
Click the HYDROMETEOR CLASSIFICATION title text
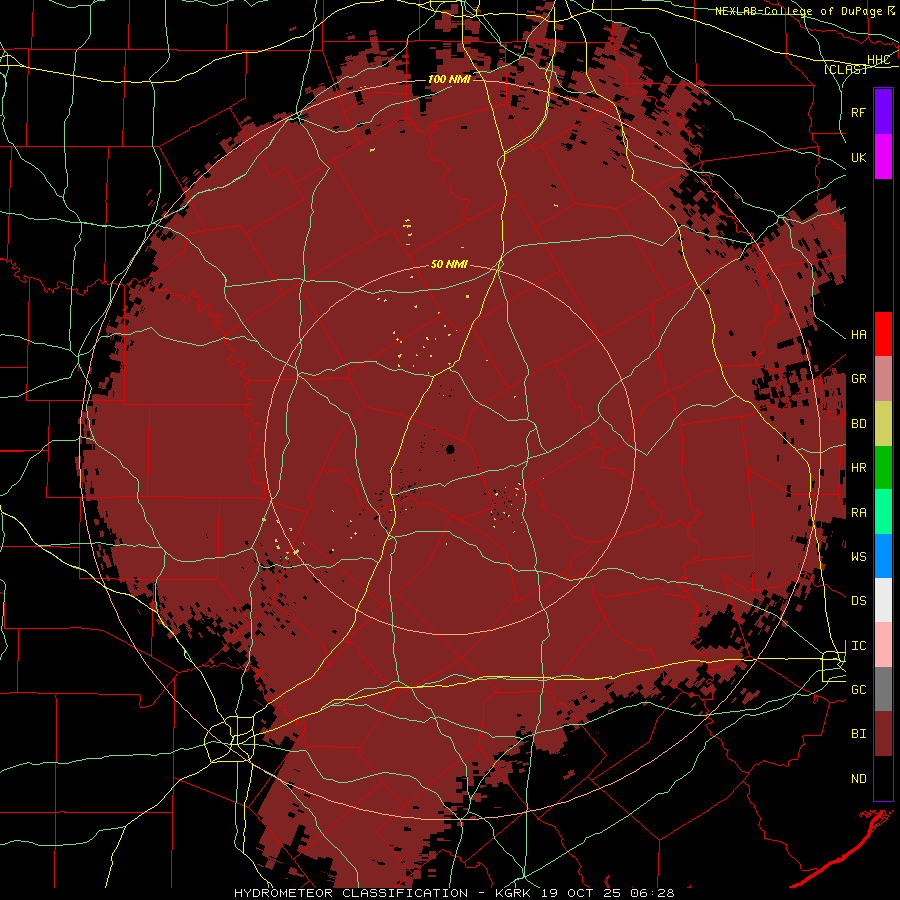(x=351, y=893)
